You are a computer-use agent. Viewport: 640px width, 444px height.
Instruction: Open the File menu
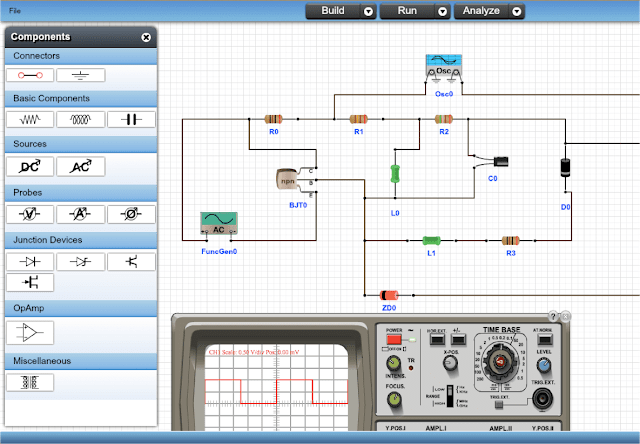(15, 10)
